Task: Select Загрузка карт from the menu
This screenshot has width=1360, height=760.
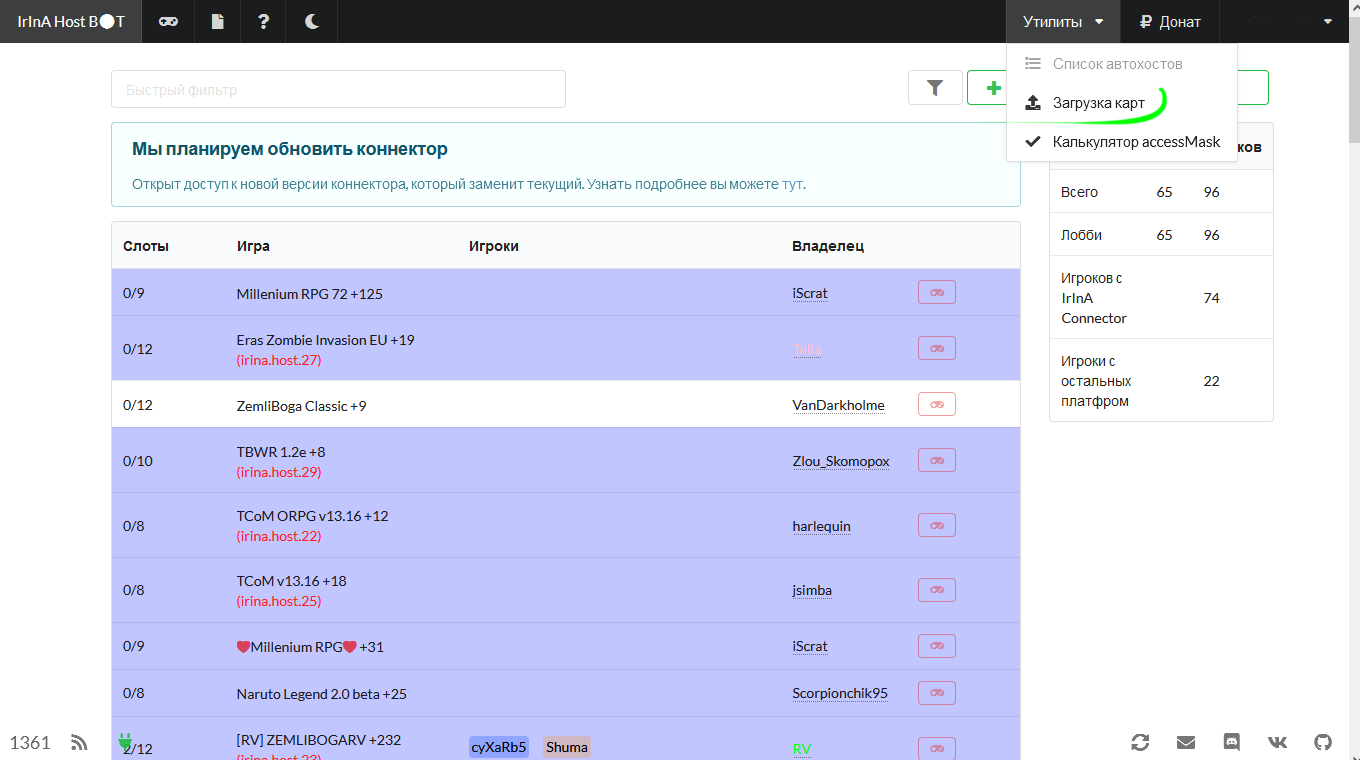Action: pos(1122,102)
